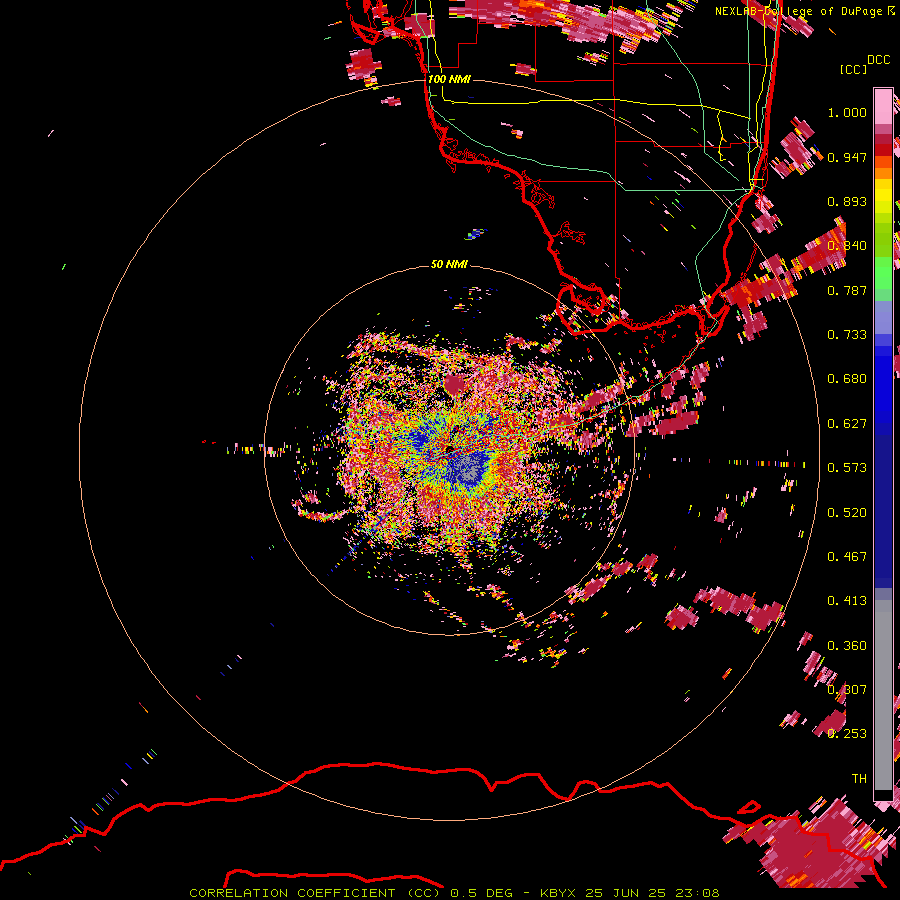Click the "CORRELATION COEFFICIENT (CC)" caption text
The width and height of the screenshot is (900, 900).
click(x=315, y=893)
